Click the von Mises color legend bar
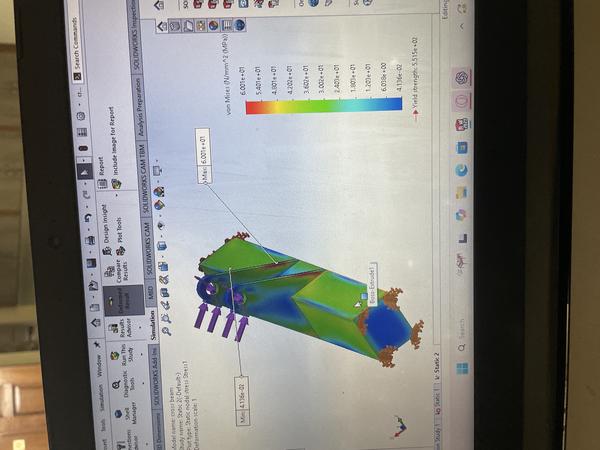 click(x=324, y=107)
